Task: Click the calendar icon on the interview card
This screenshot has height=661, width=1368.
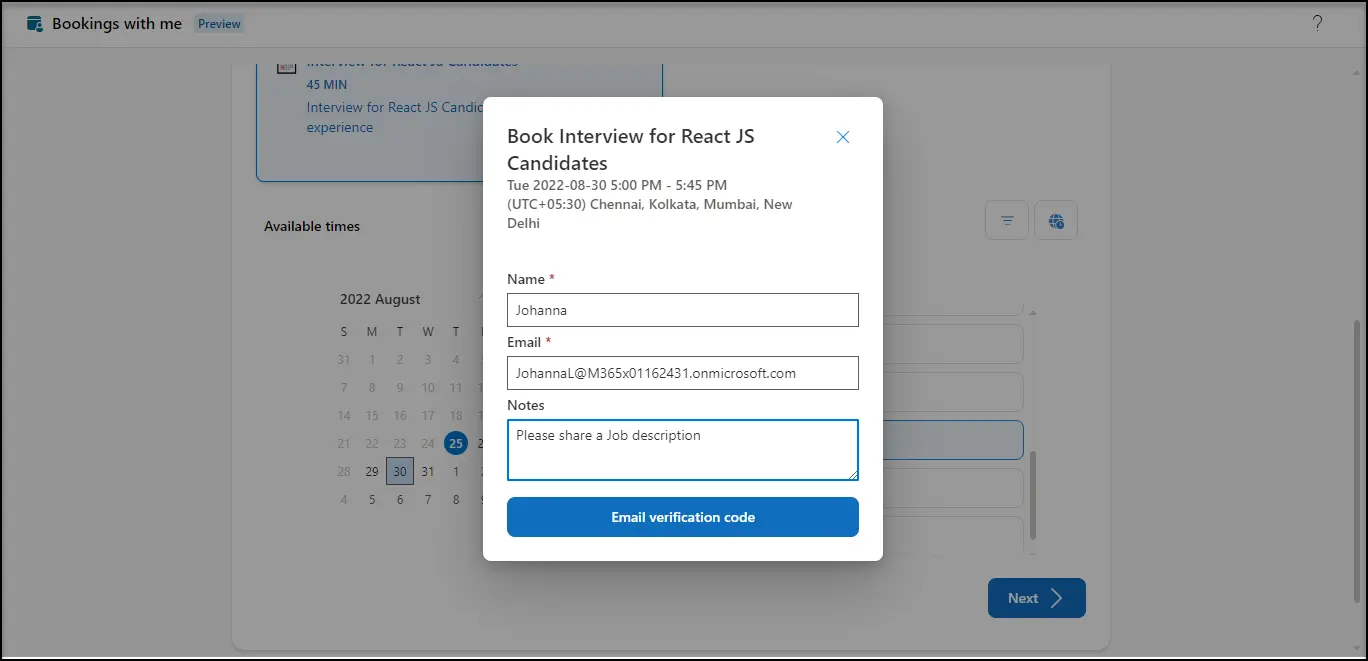Action: [287, 66]
